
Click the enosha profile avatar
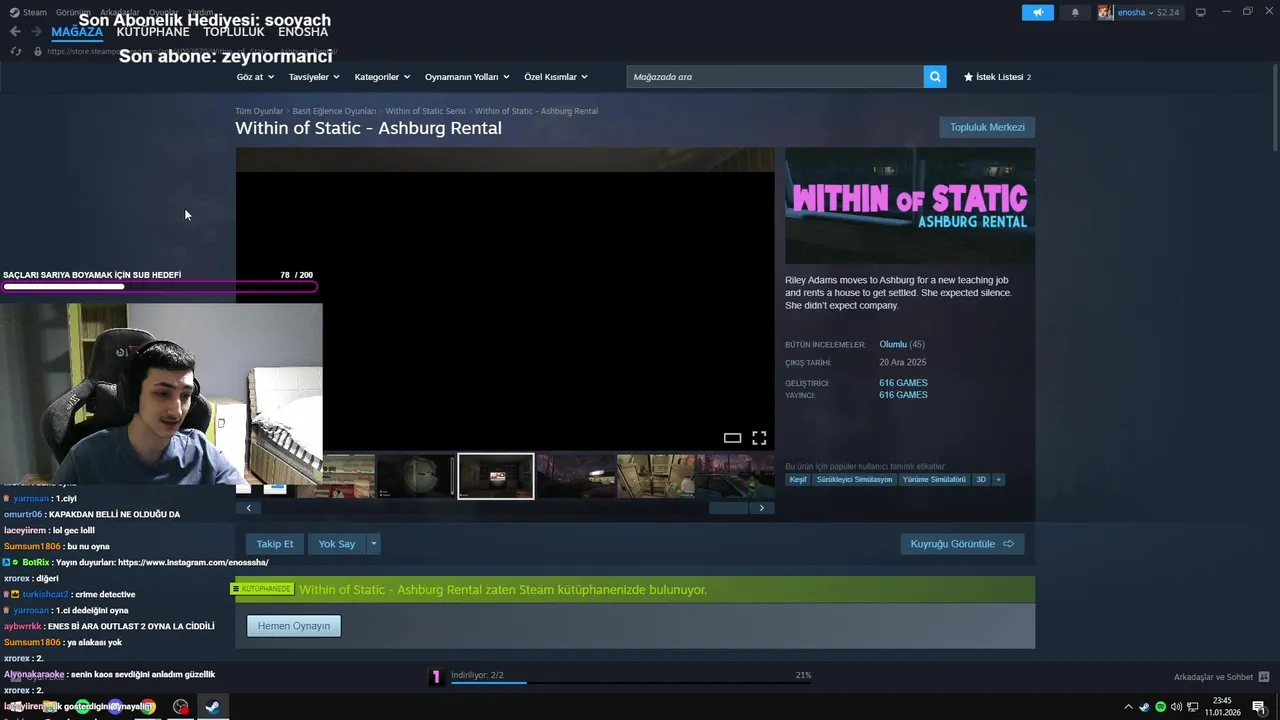pyautogui.click(x=1105, y=12)
